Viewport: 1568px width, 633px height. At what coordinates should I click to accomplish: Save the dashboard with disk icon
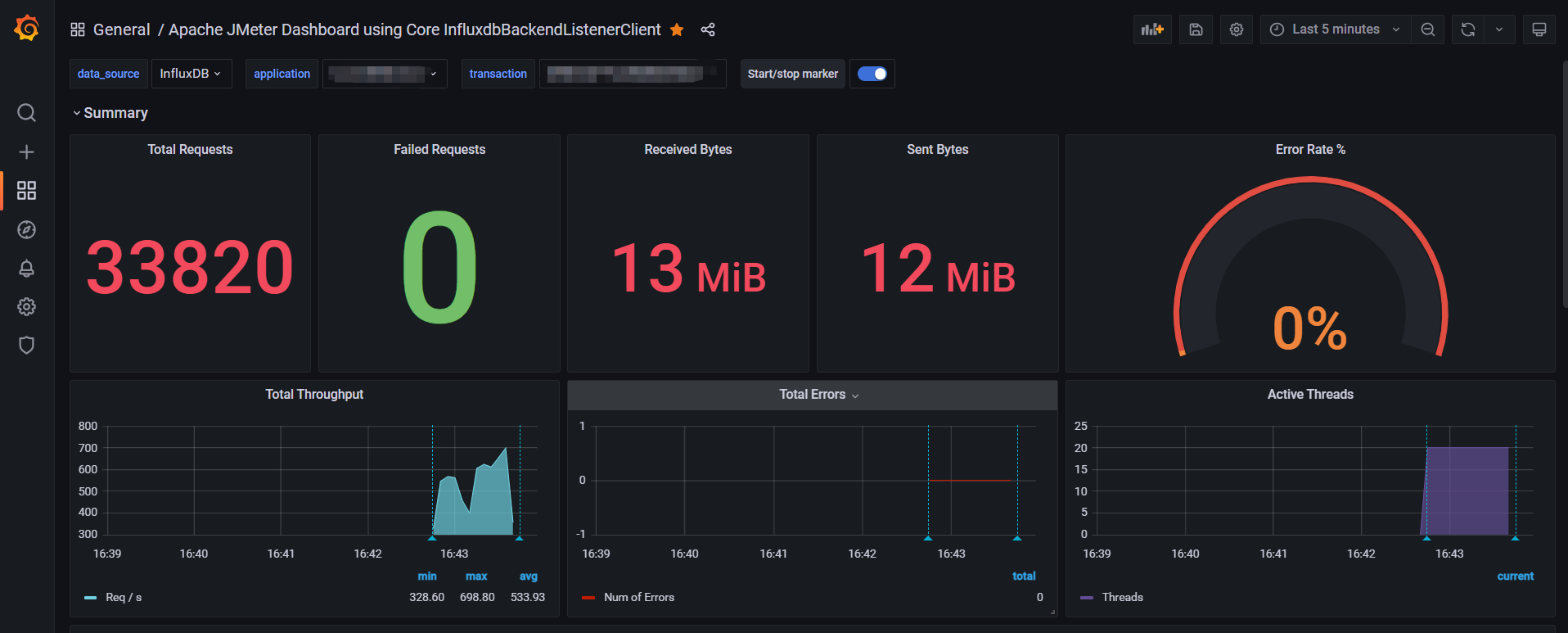pyautogui.click(x=1196, y=29)
